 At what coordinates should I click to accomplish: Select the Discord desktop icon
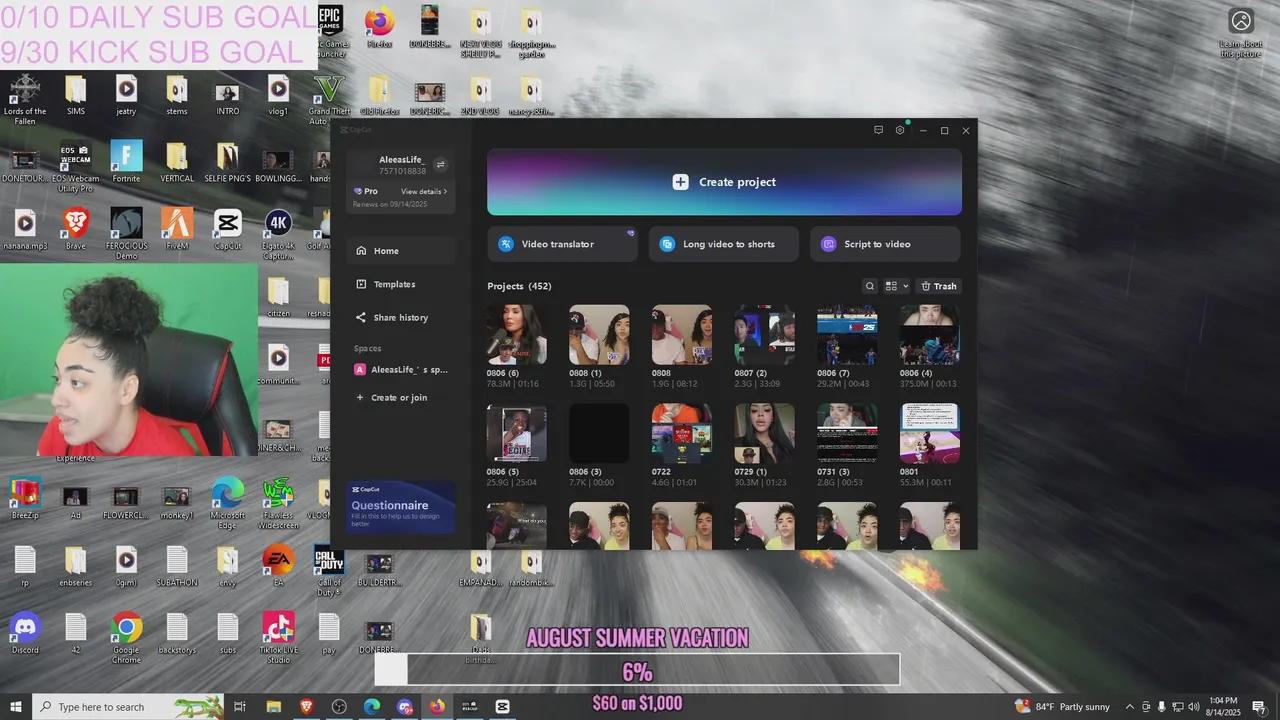[x=25, y=633]
